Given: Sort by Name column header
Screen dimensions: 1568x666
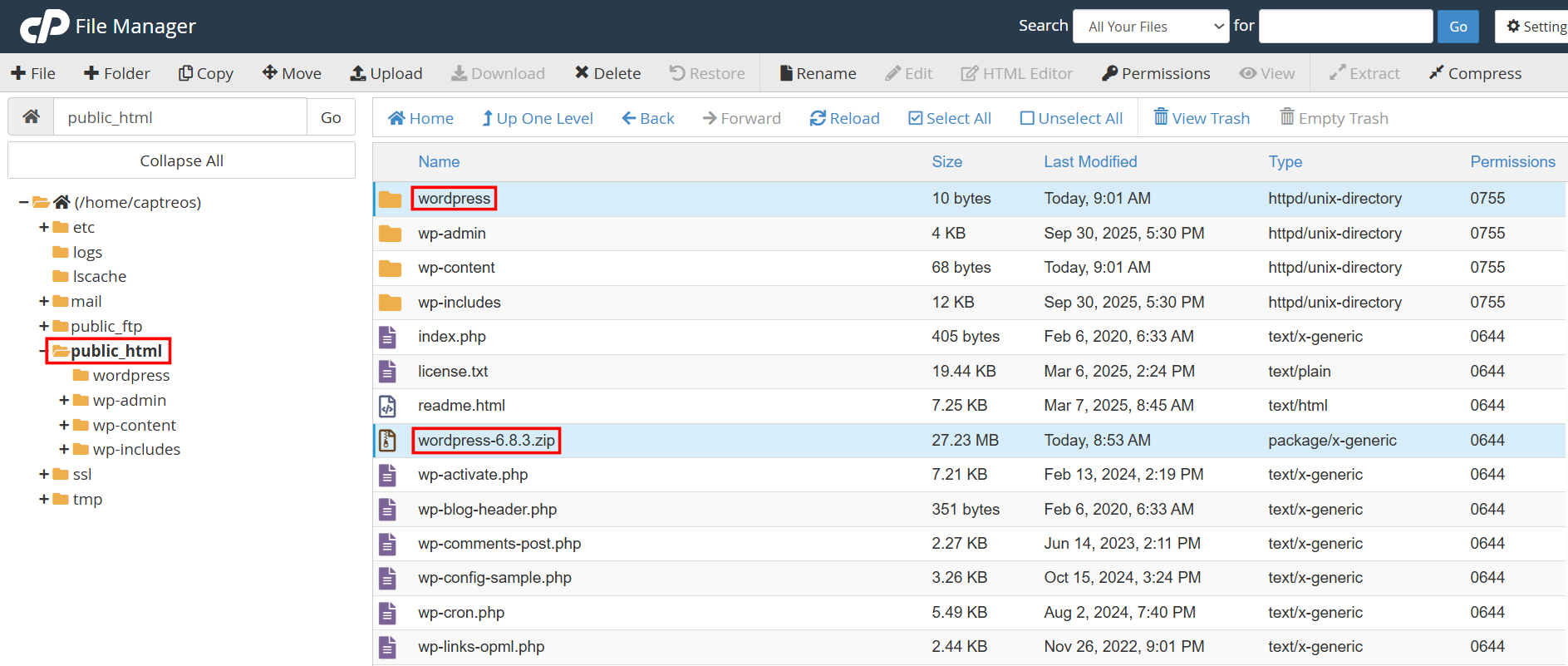Looking at the screenshot, I should click(x=439, y=162).
